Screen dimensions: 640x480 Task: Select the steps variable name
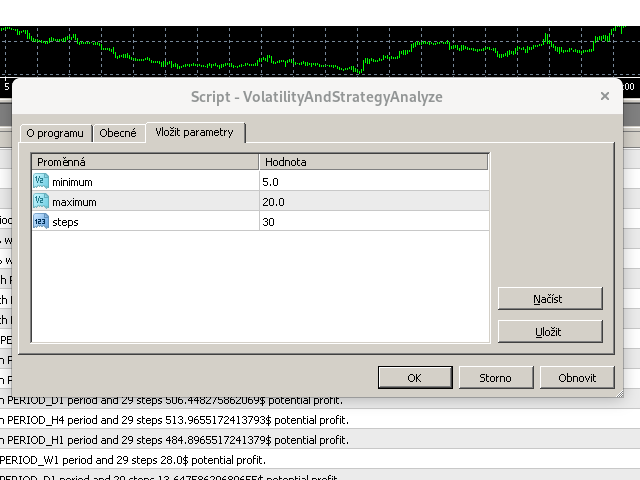[65, 222]
